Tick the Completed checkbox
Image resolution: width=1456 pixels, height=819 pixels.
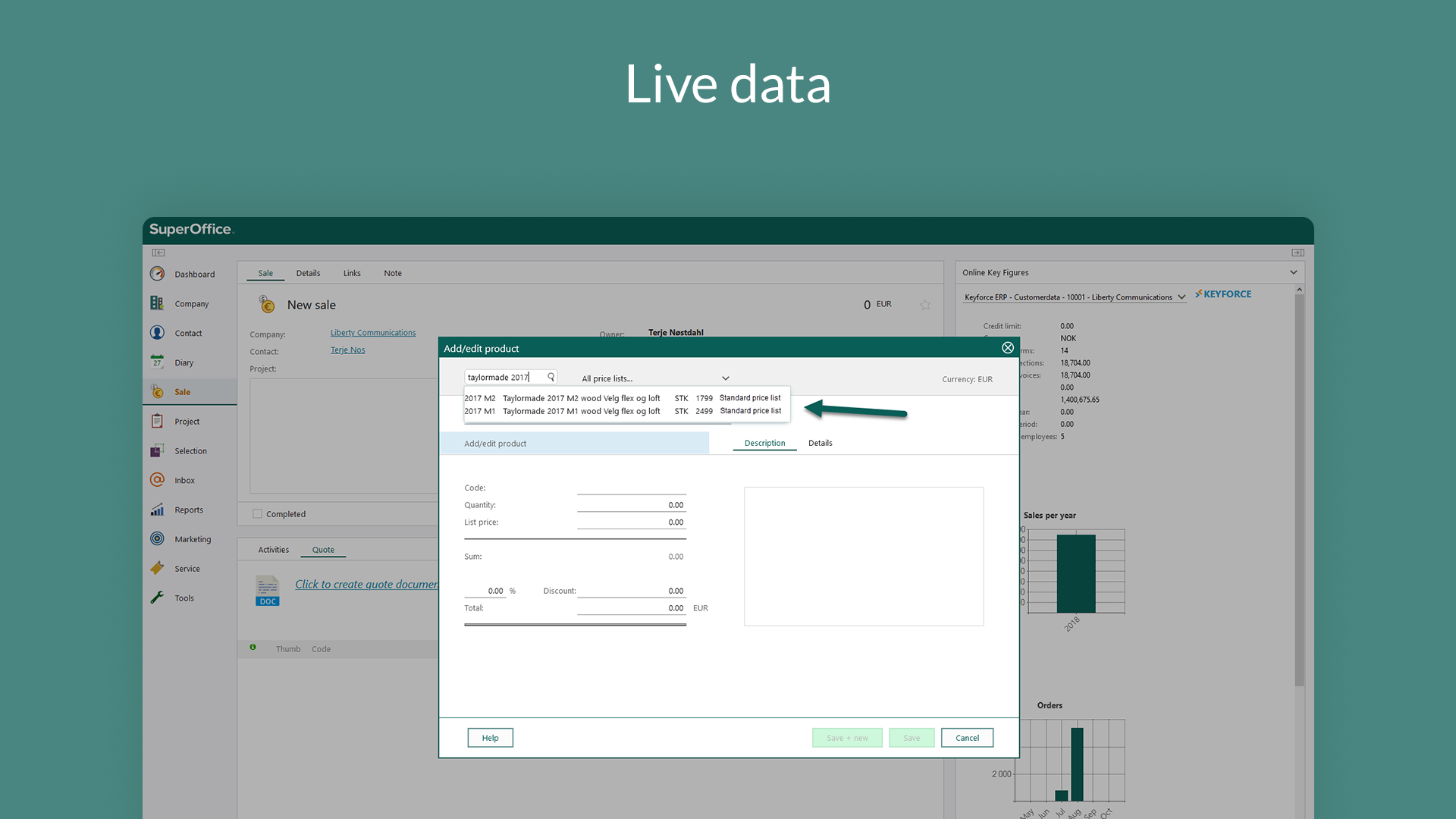(x=257, y=513)
